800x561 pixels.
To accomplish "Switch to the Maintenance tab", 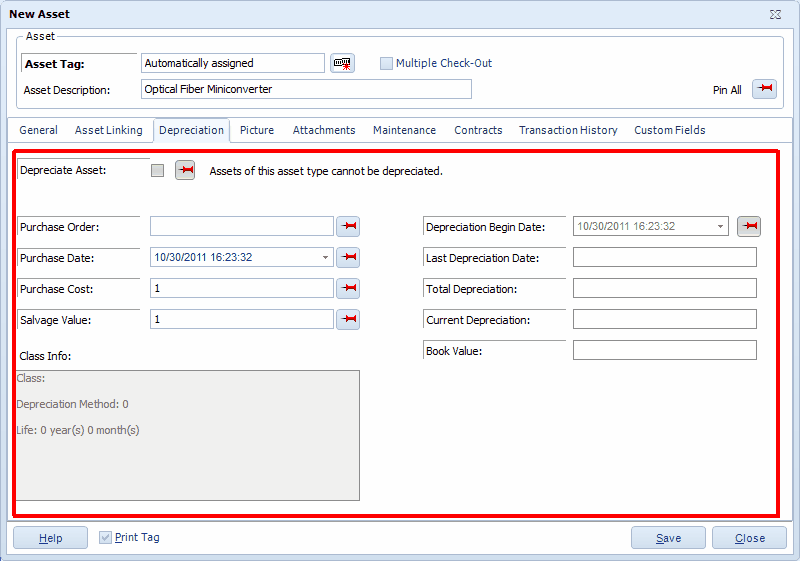I will [404, 130].
